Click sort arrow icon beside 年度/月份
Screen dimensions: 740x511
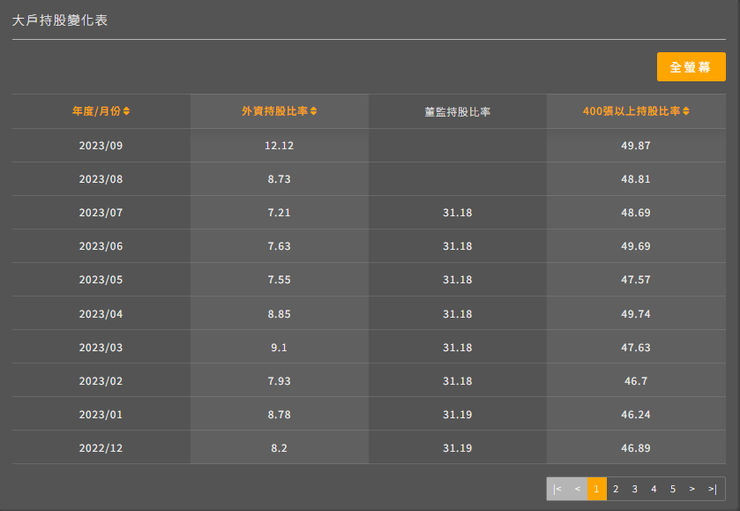click(x=127, y=111)
